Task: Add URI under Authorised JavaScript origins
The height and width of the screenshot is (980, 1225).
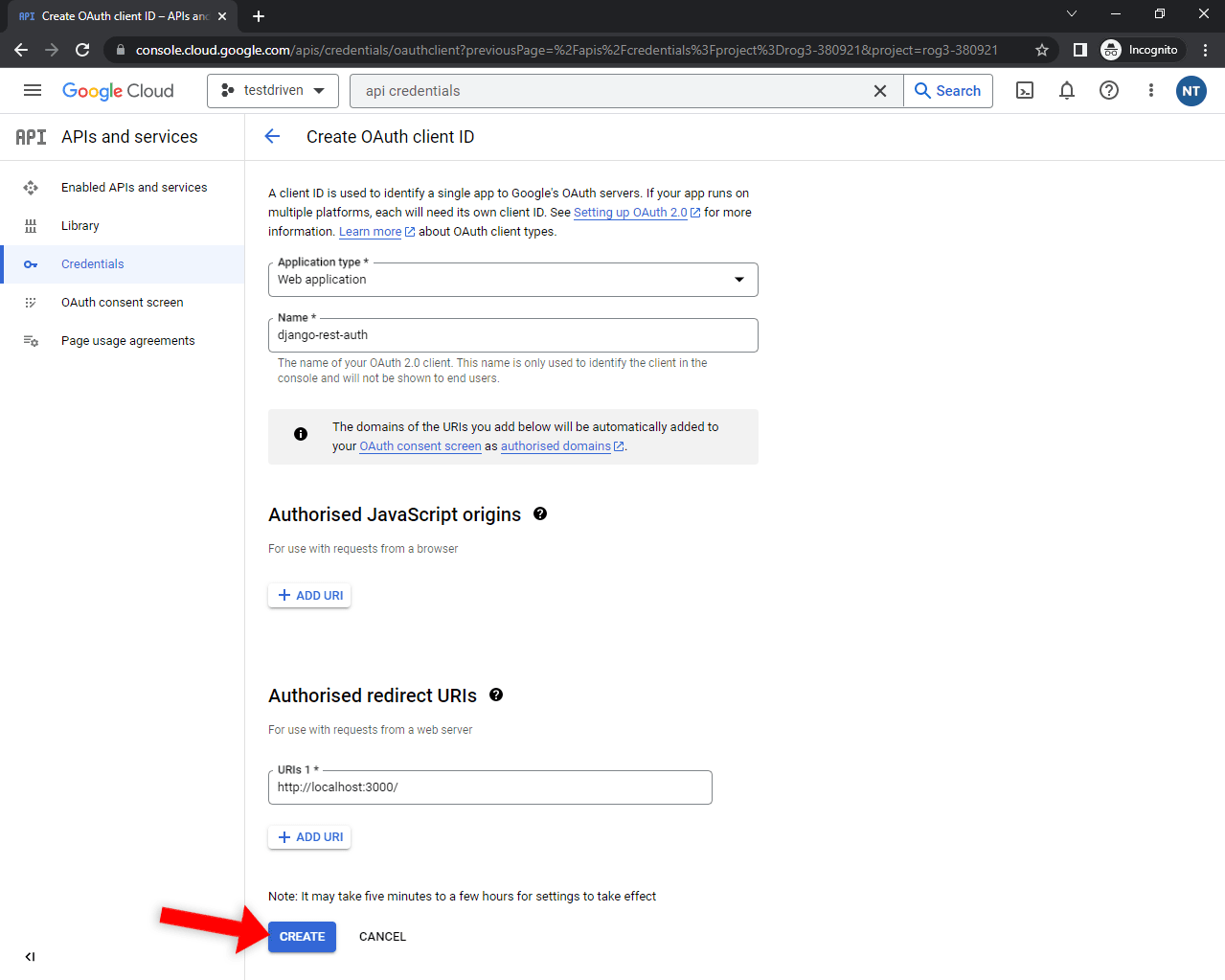Action: 309,596
